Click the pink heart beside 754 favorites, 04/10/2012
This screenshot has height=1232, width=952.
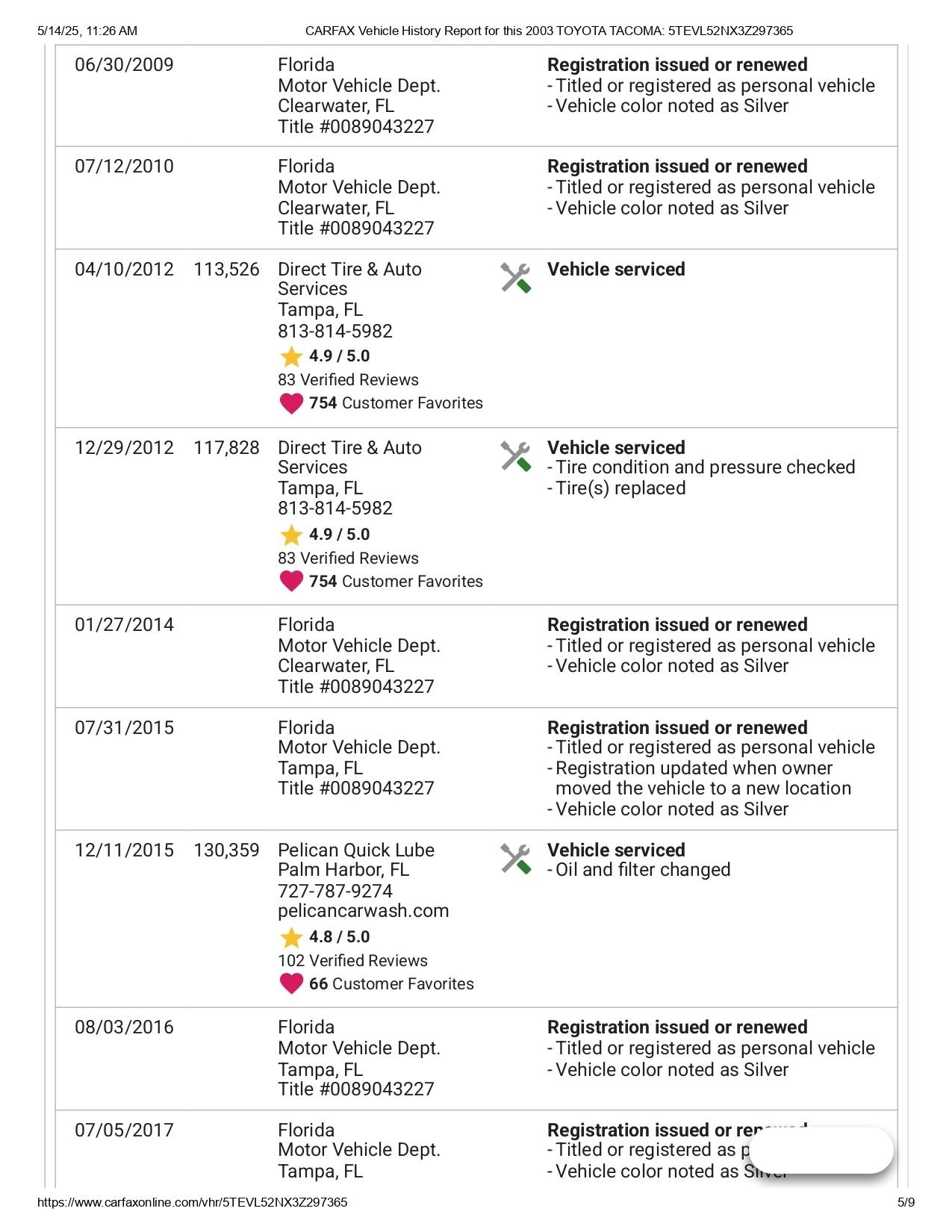tap(291, 403)
